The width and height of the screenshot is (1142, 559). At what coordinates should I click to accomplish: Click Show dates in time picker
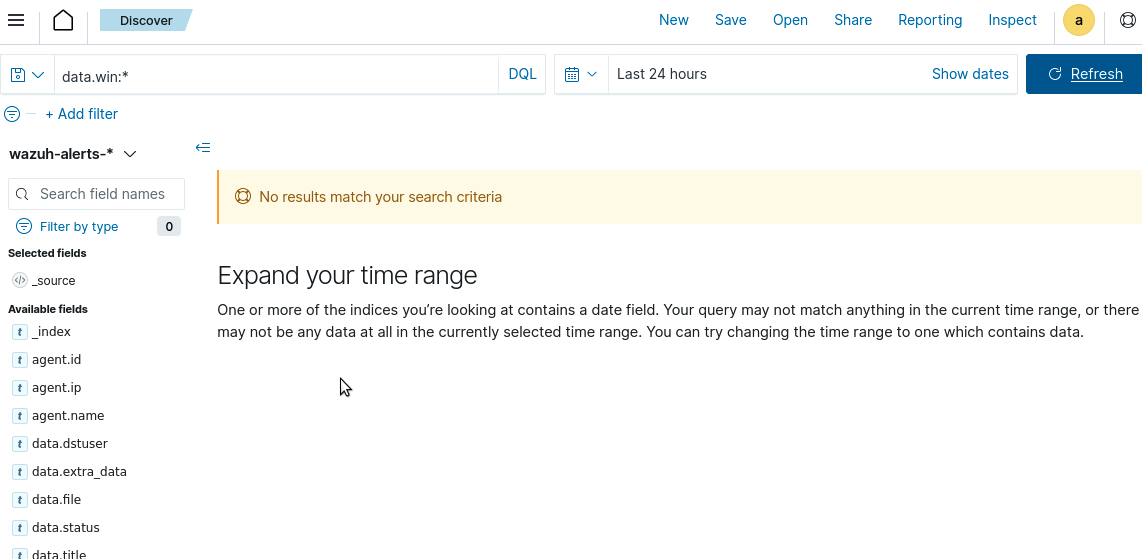(969, 74)
